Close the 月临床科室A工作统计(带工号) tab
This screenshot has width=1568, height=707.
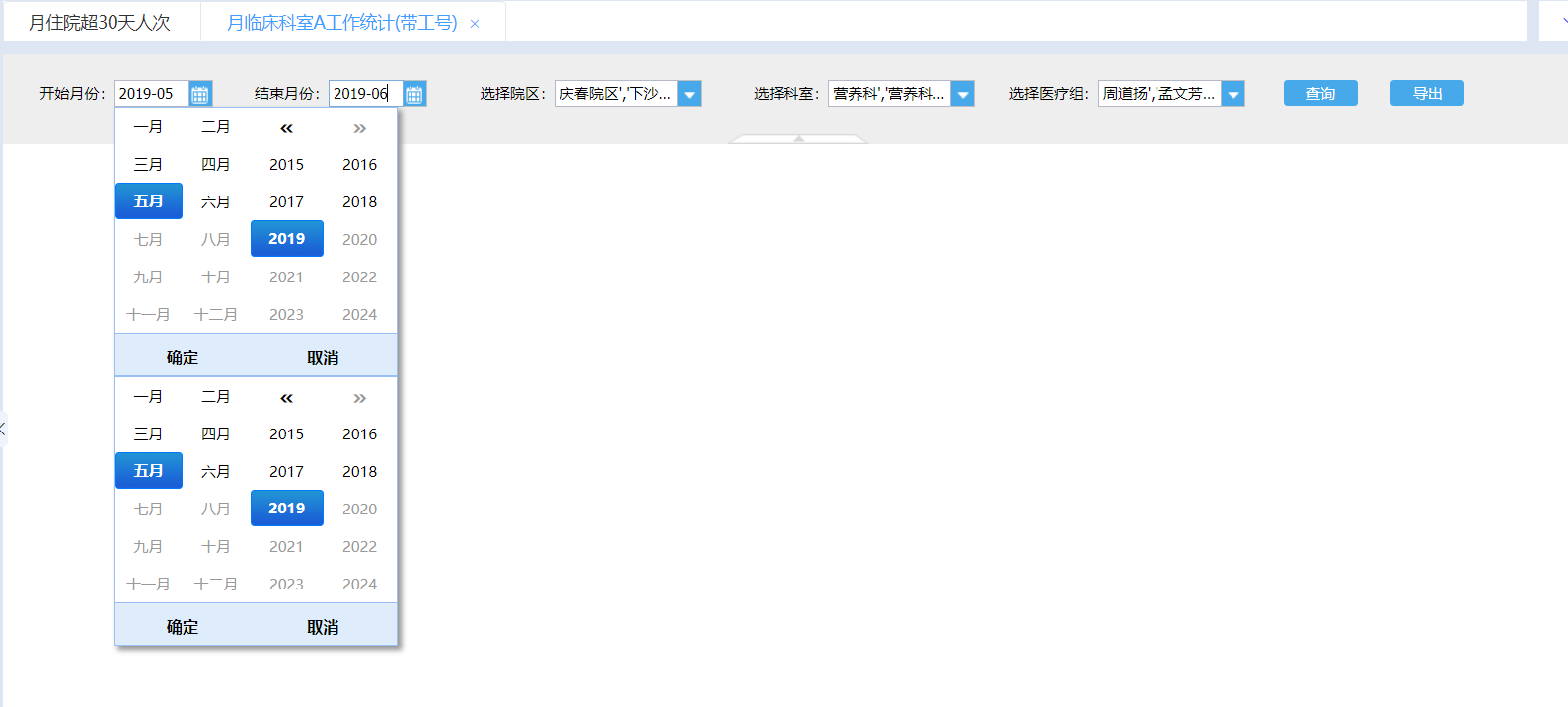[475, 24]
